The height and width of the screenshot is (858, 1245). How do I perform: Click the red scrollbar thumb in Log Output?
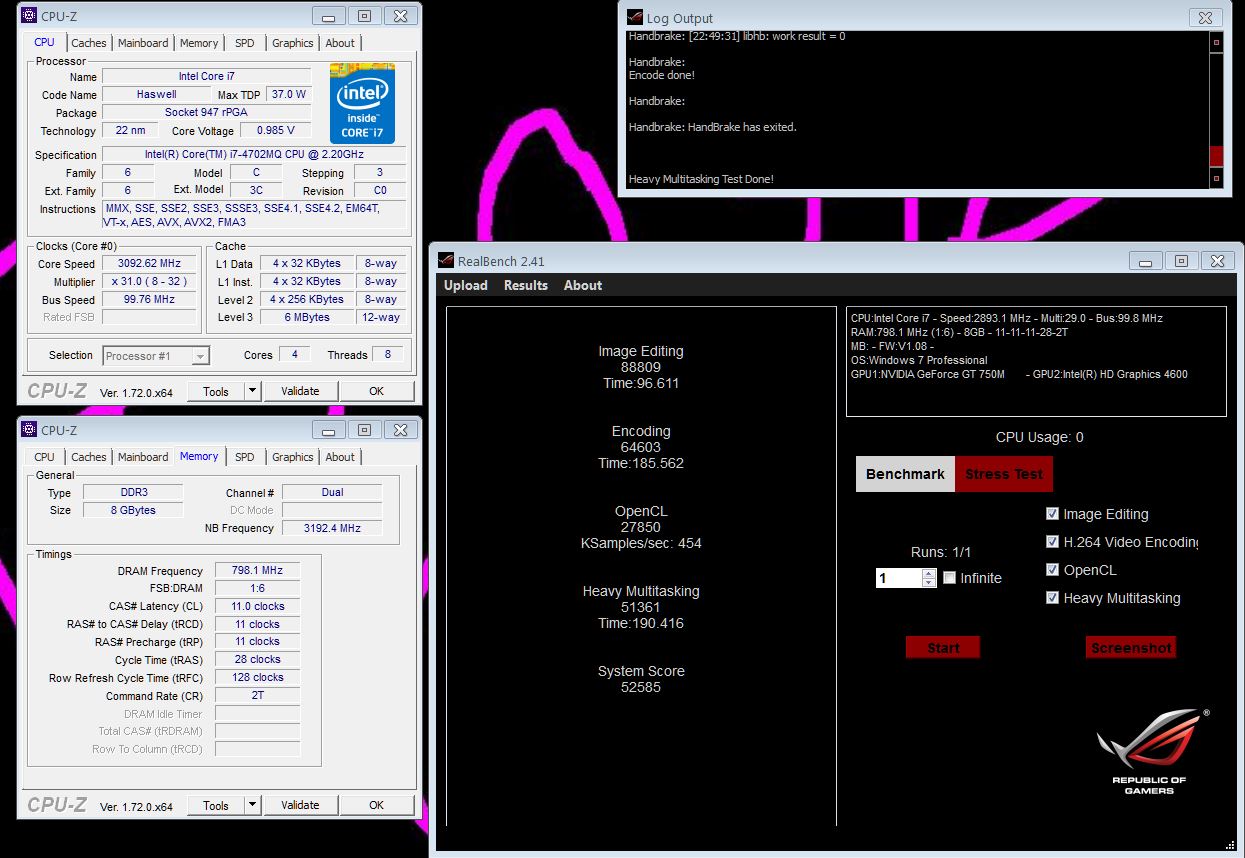(1217, 156)
